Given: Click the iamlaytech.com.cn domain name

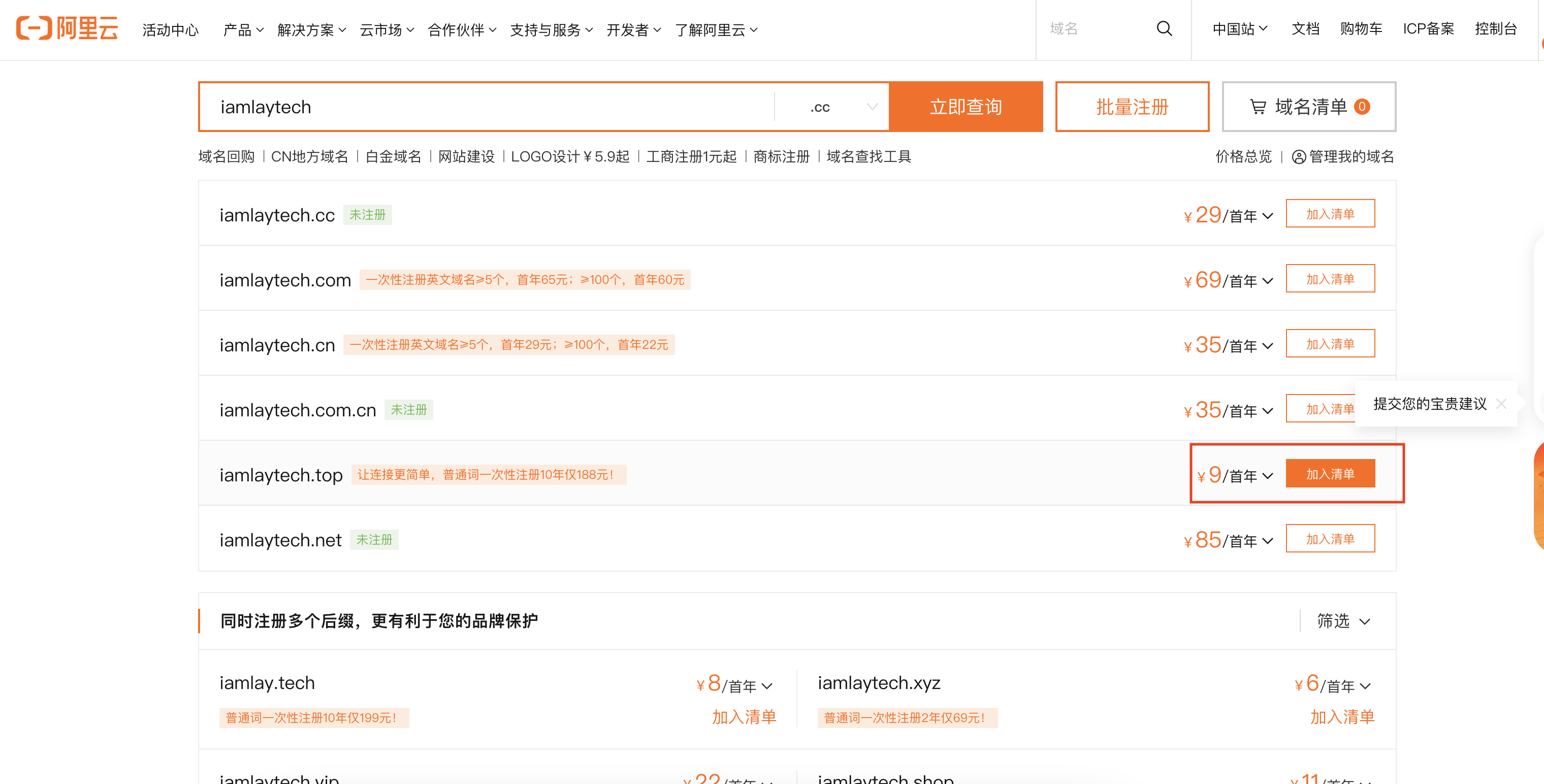Looking at the screenshot, I should tap(298, 410).
